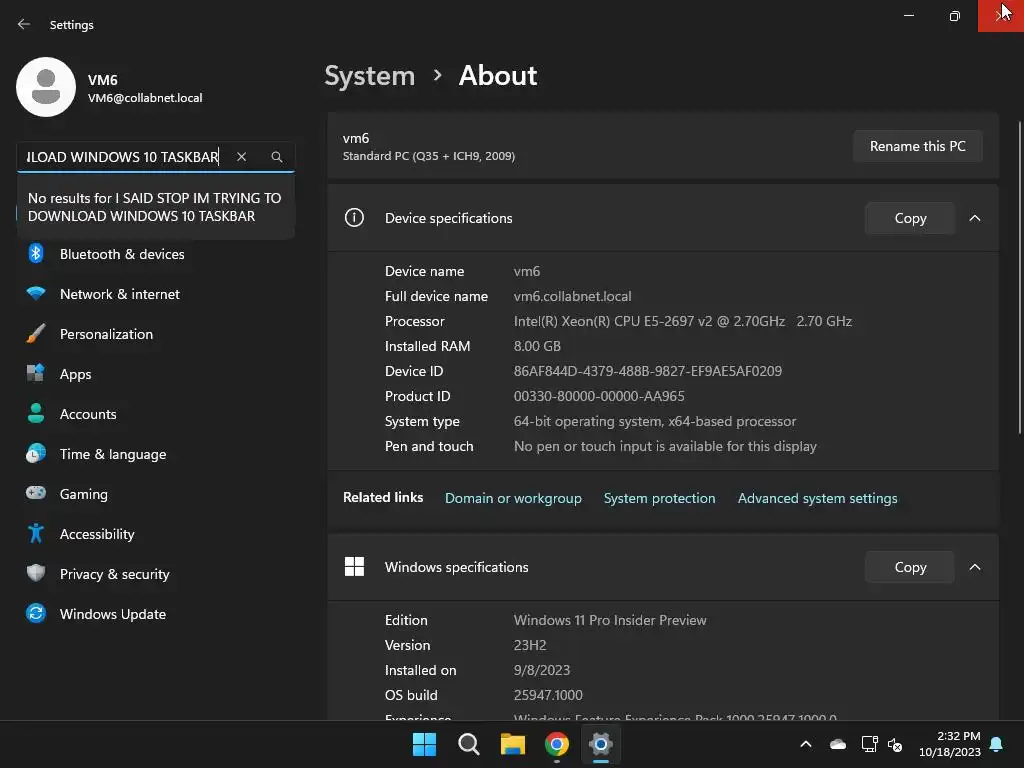Click the Network wifi icon in sidebar
Viewport: 1024px width, 768px height.
36,293
